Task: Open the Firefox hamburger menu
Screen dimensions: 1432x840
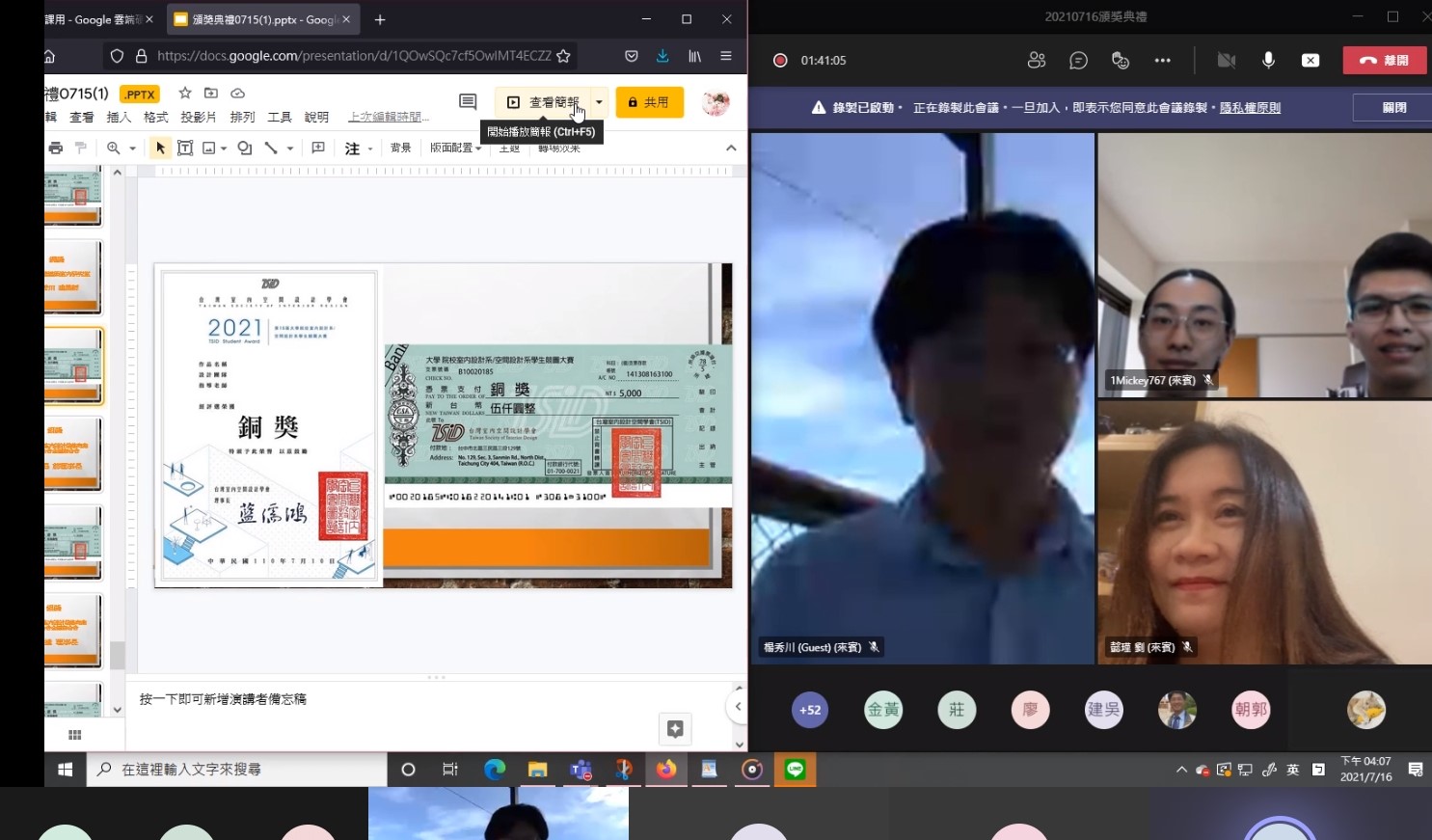Action: pyautogui.click(x=726, y=56)
